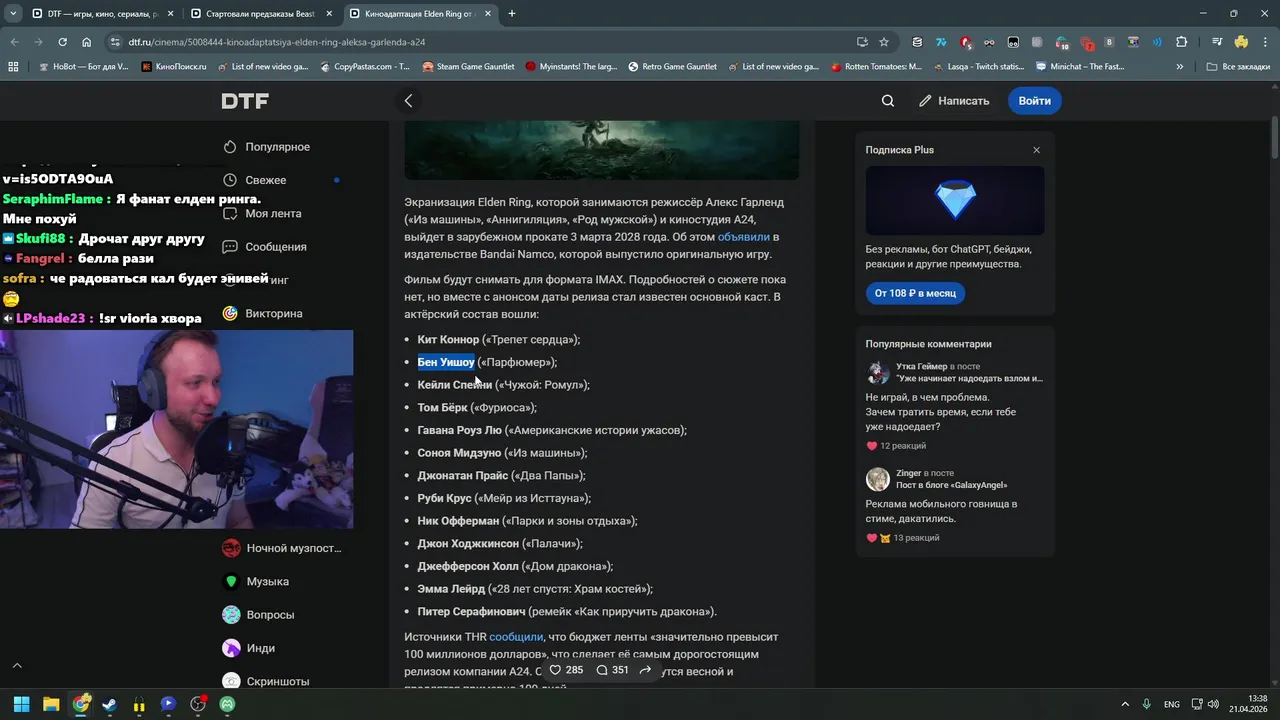Open volume control in system tray
Image resolution: width=1280 pixels, height=720 pixels.
click(1213, 704)
